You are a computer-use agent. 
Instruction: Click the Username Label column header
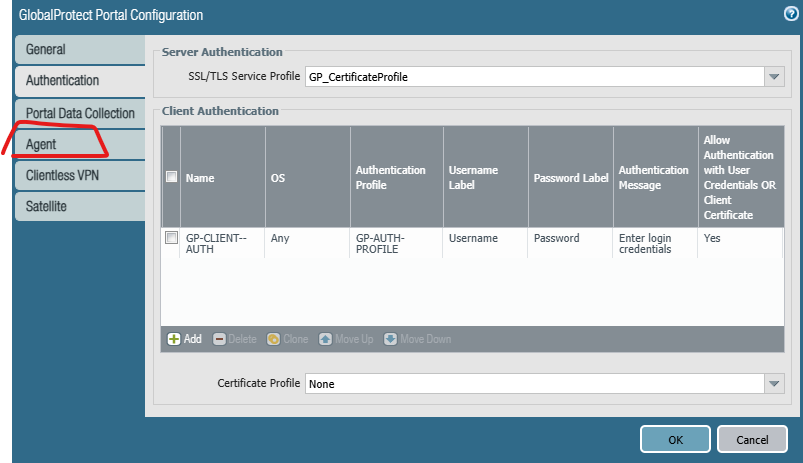[485, 177]
